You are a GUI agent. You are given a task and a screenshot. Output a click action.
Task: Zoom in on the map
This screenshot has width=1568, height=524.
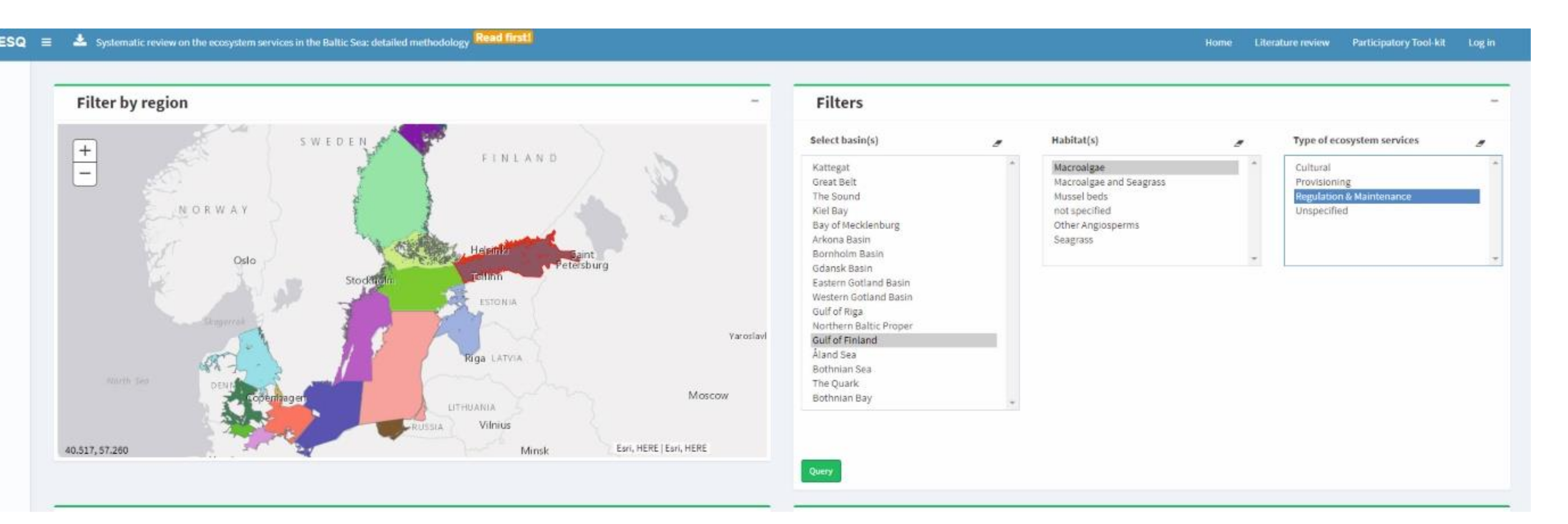[85, 150]
